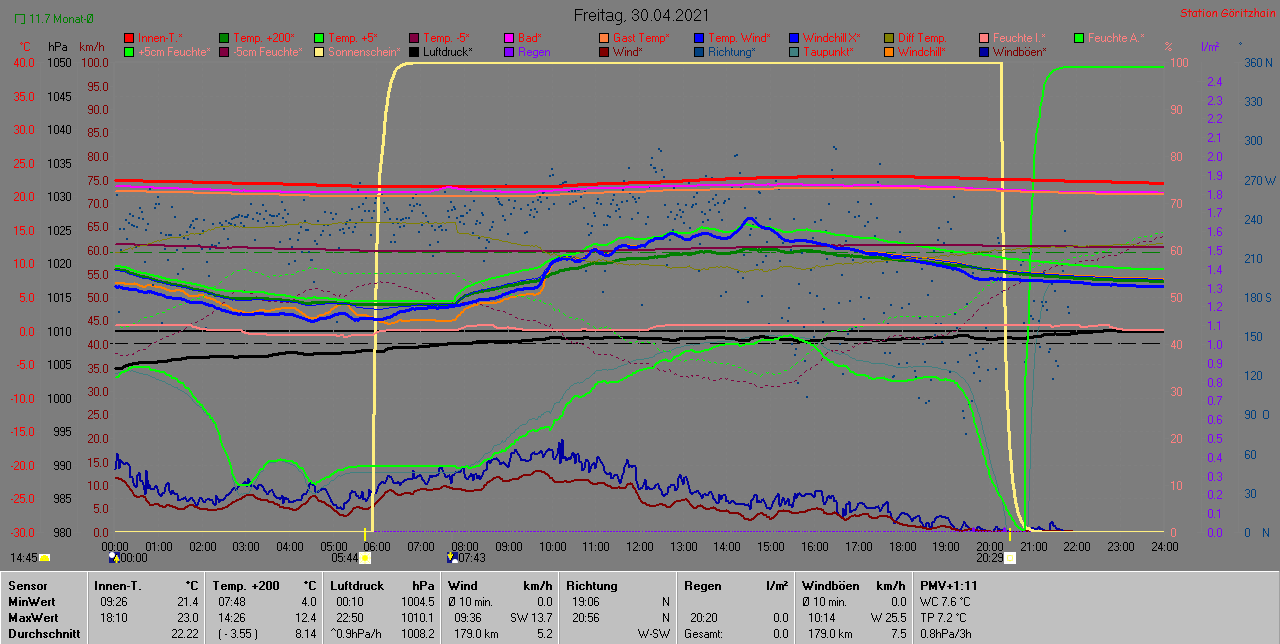Click the 360 N label on direction axis

1259,62
